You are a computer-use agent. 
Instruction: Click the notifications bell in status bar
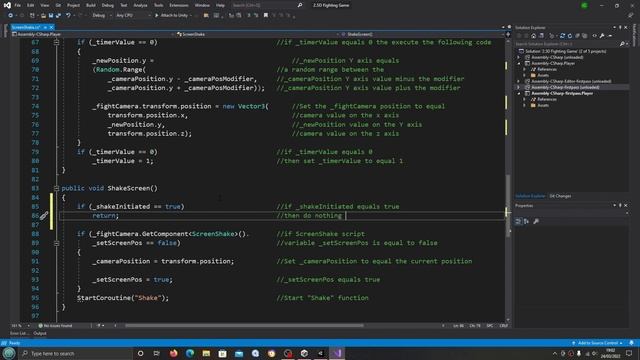(631, 343)
